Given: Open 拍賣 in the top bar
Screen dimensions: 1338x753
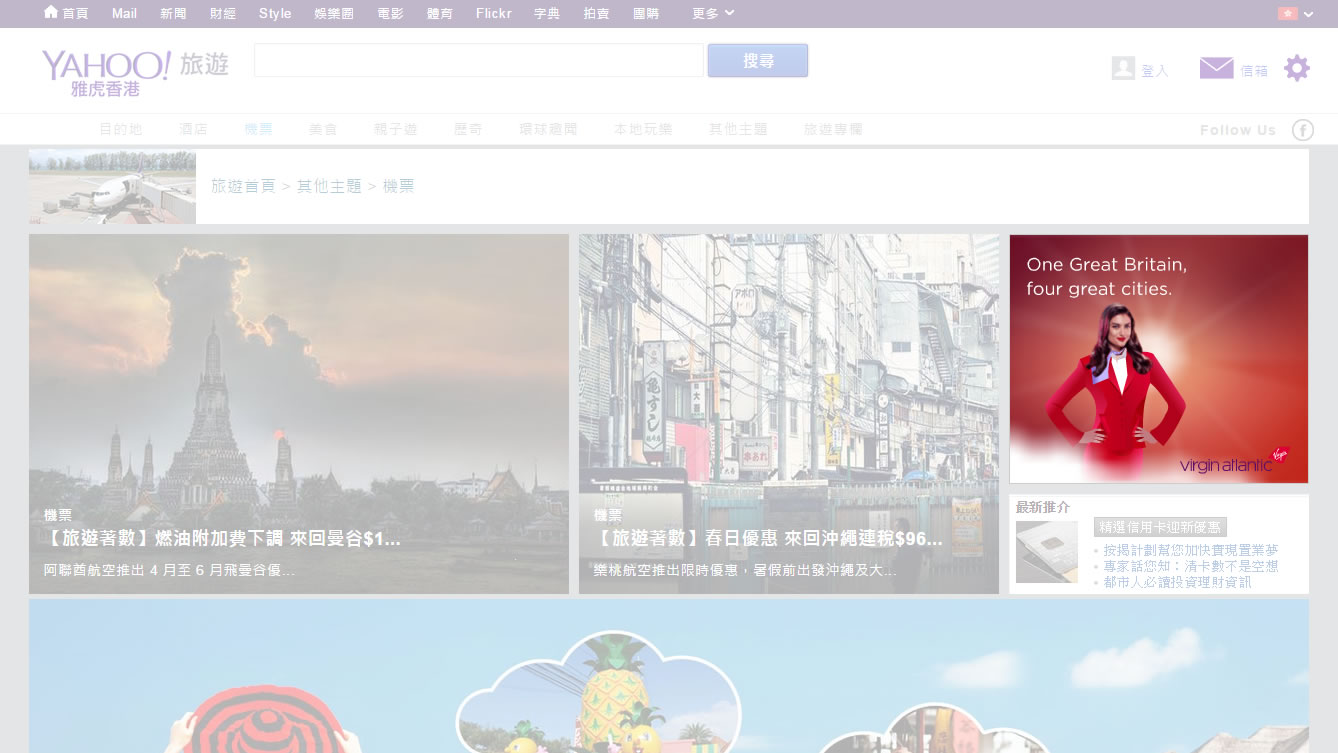Looking at the screenshot, I should click(597, 13).
